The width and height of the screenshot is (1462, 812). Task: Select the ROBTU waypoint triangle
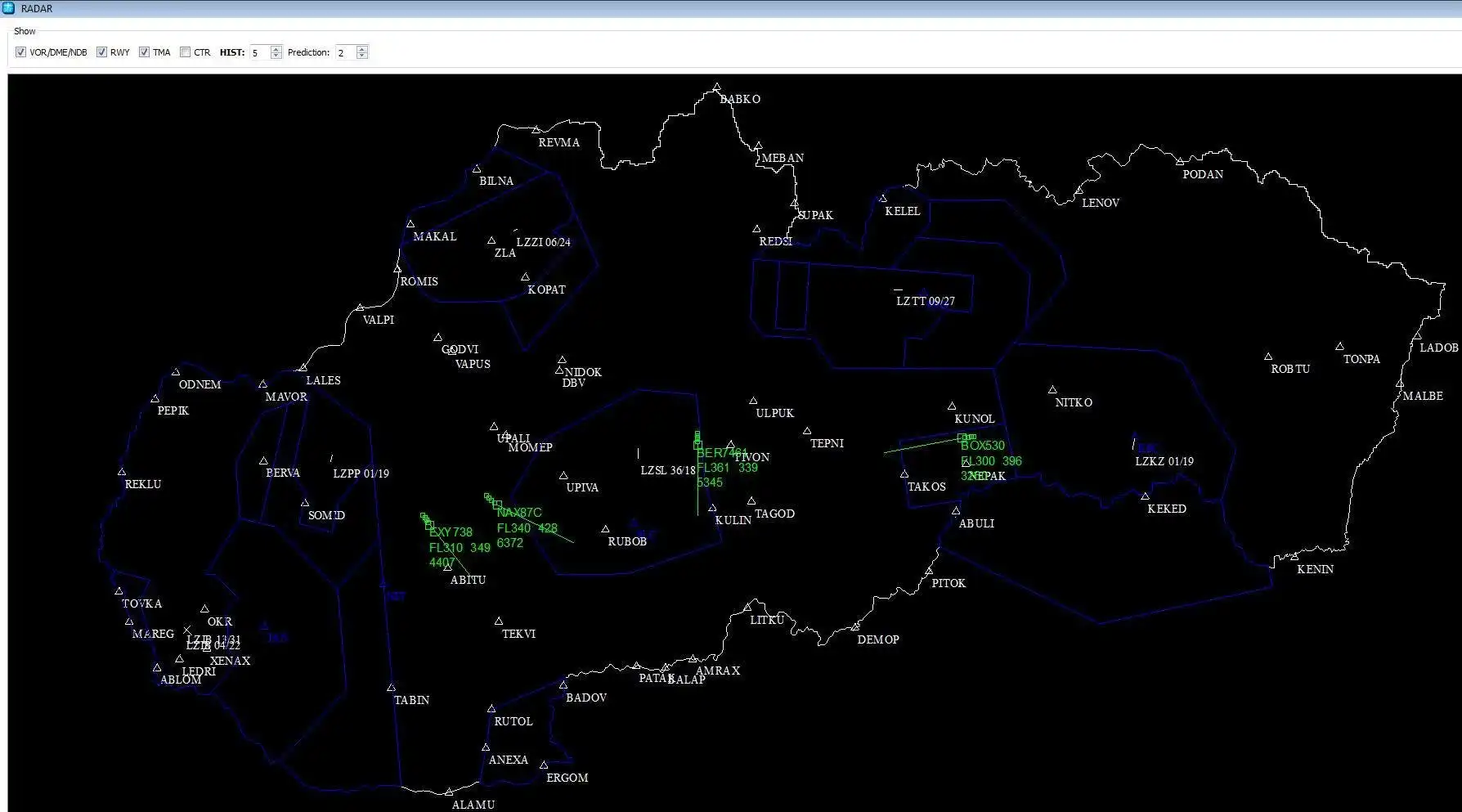coord(1268,357)
